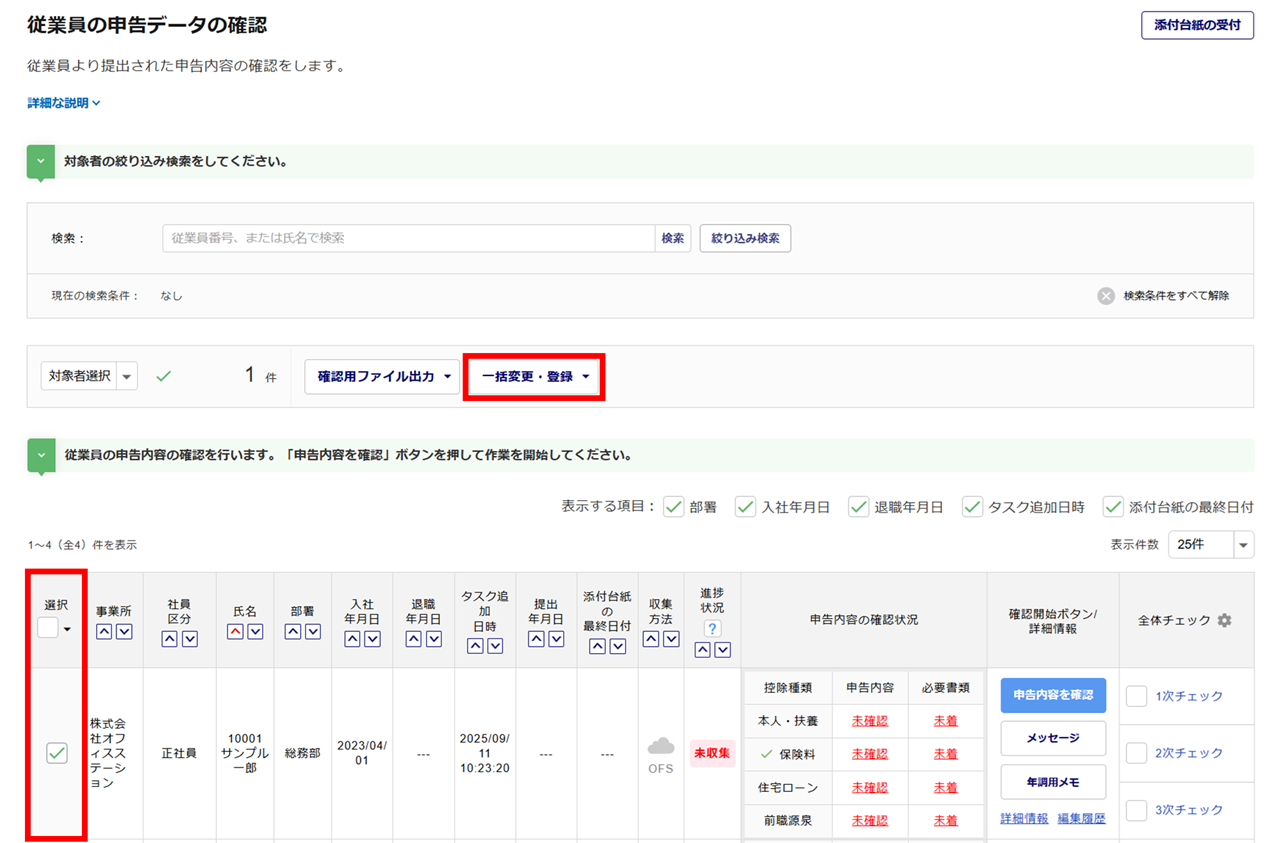Click the OFS cloud icon in 収集方法 column
Image resolution: width=1280 pixels, height=843 pixels.
tap(660, 747)
